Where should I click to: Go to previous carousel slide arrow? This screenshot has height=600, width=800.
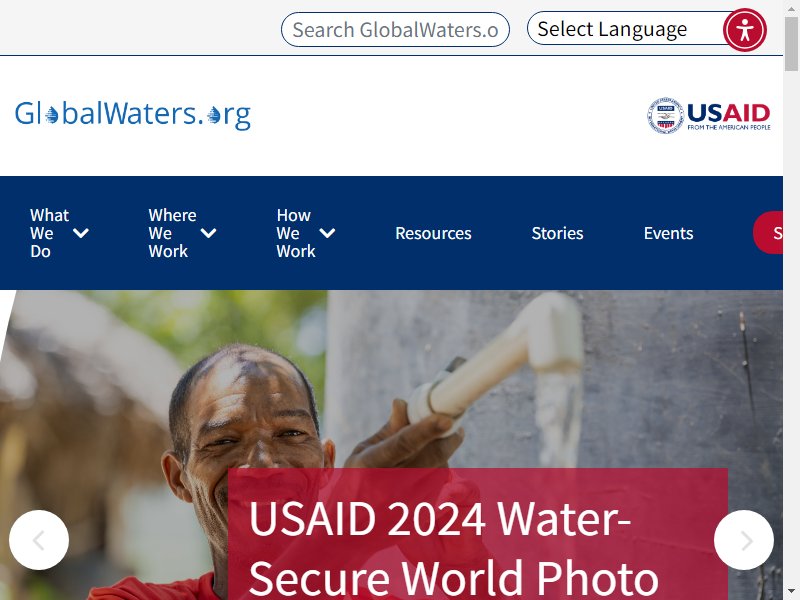click(39, 540)
